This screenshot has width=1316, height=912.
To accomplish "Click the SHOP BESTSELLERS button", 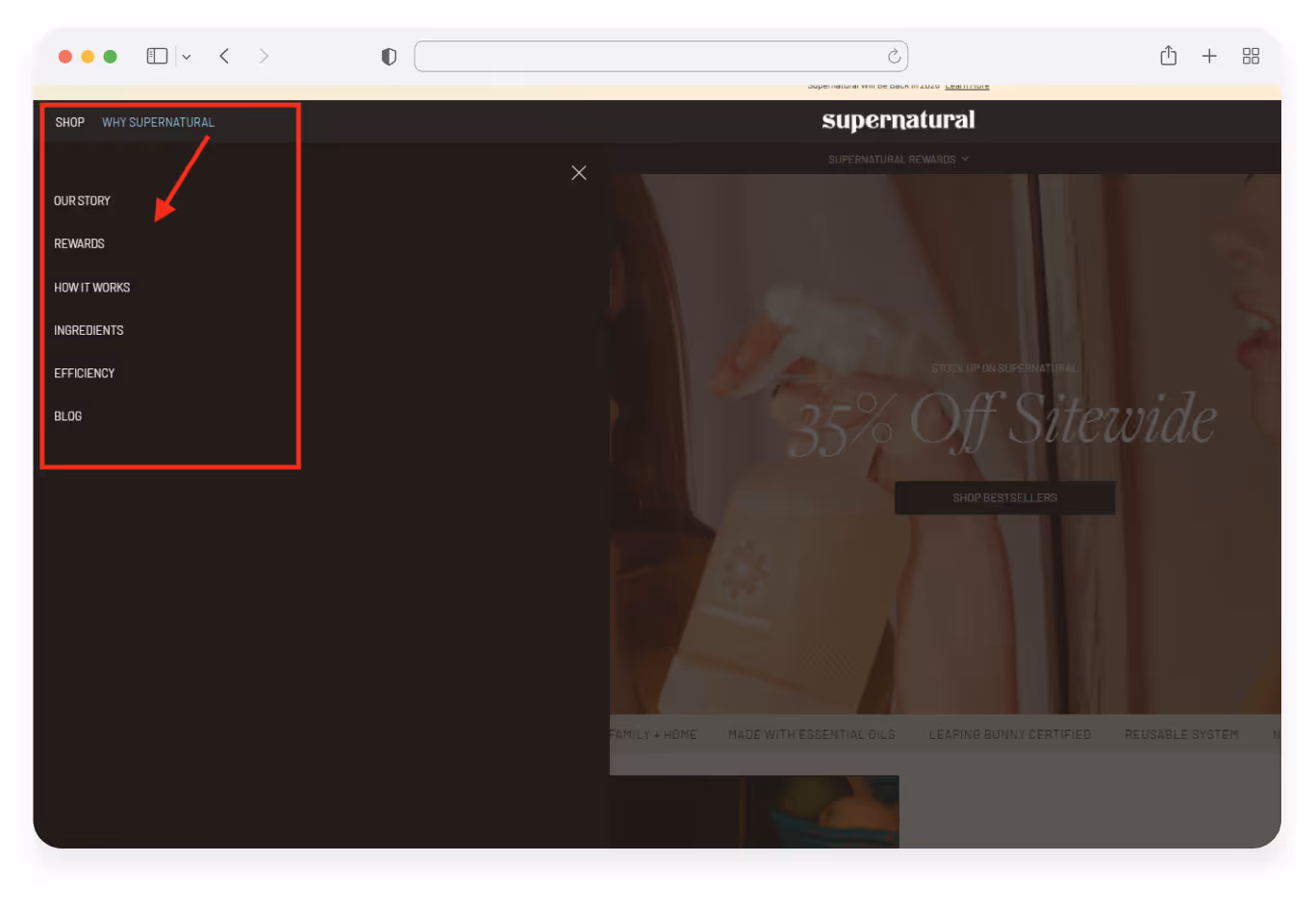I will click(x=1004, y=497).
